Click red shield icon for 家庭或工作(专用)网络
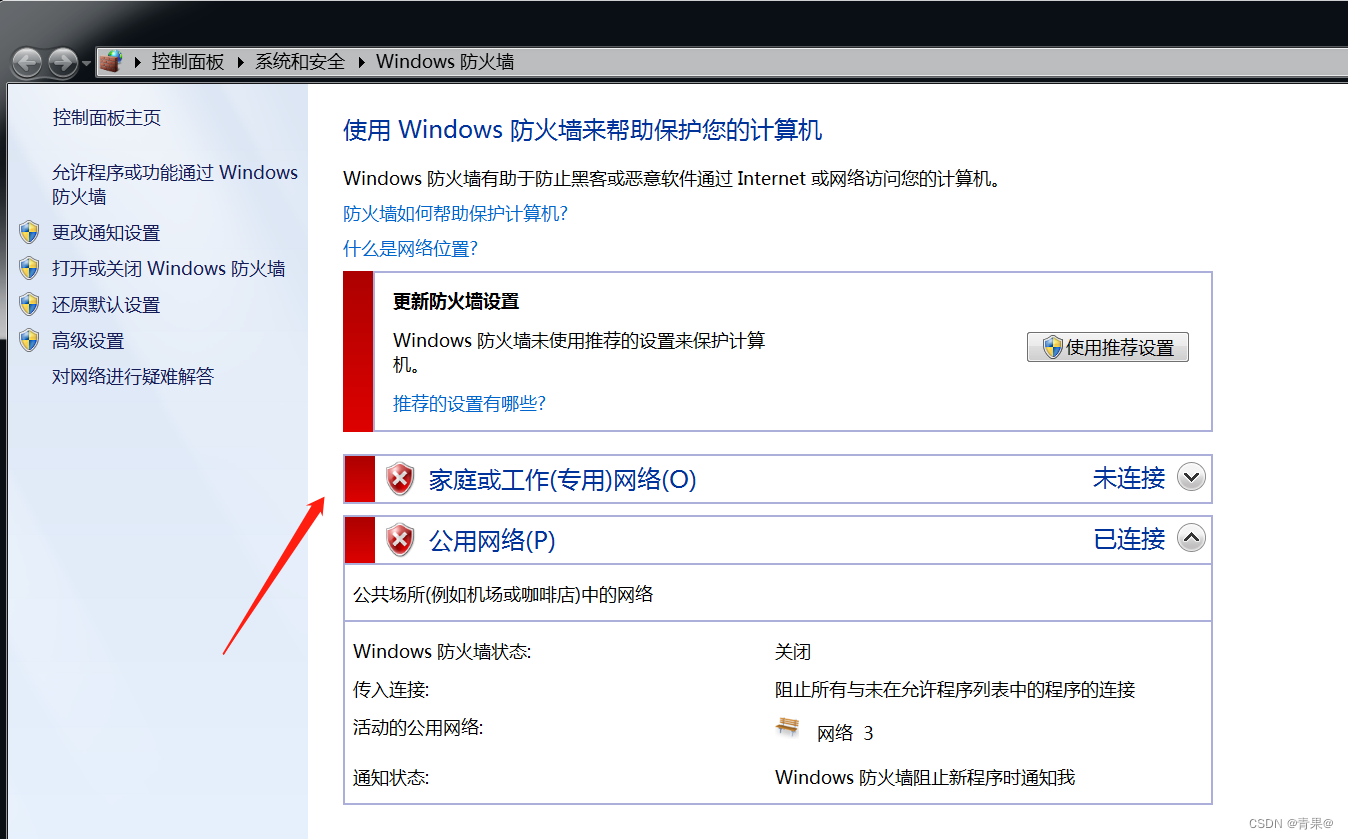The image size is (1348, 839). [x=400, y=479]
